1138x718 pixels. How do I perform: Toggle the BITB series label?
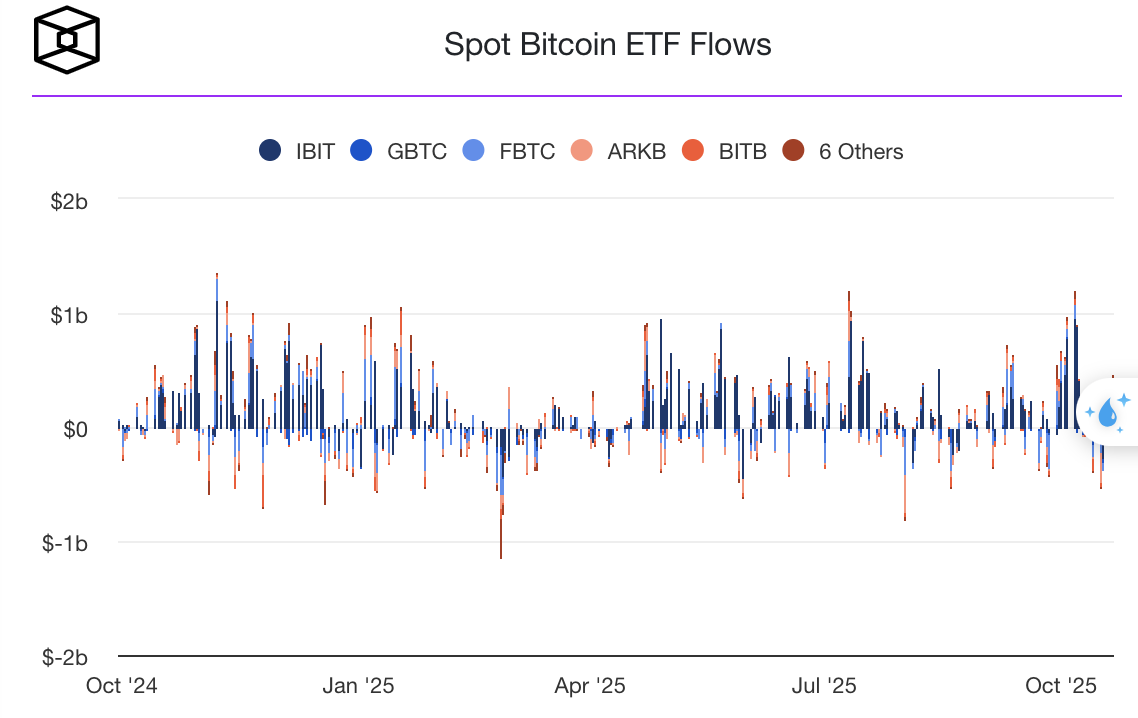pos(742,152)
